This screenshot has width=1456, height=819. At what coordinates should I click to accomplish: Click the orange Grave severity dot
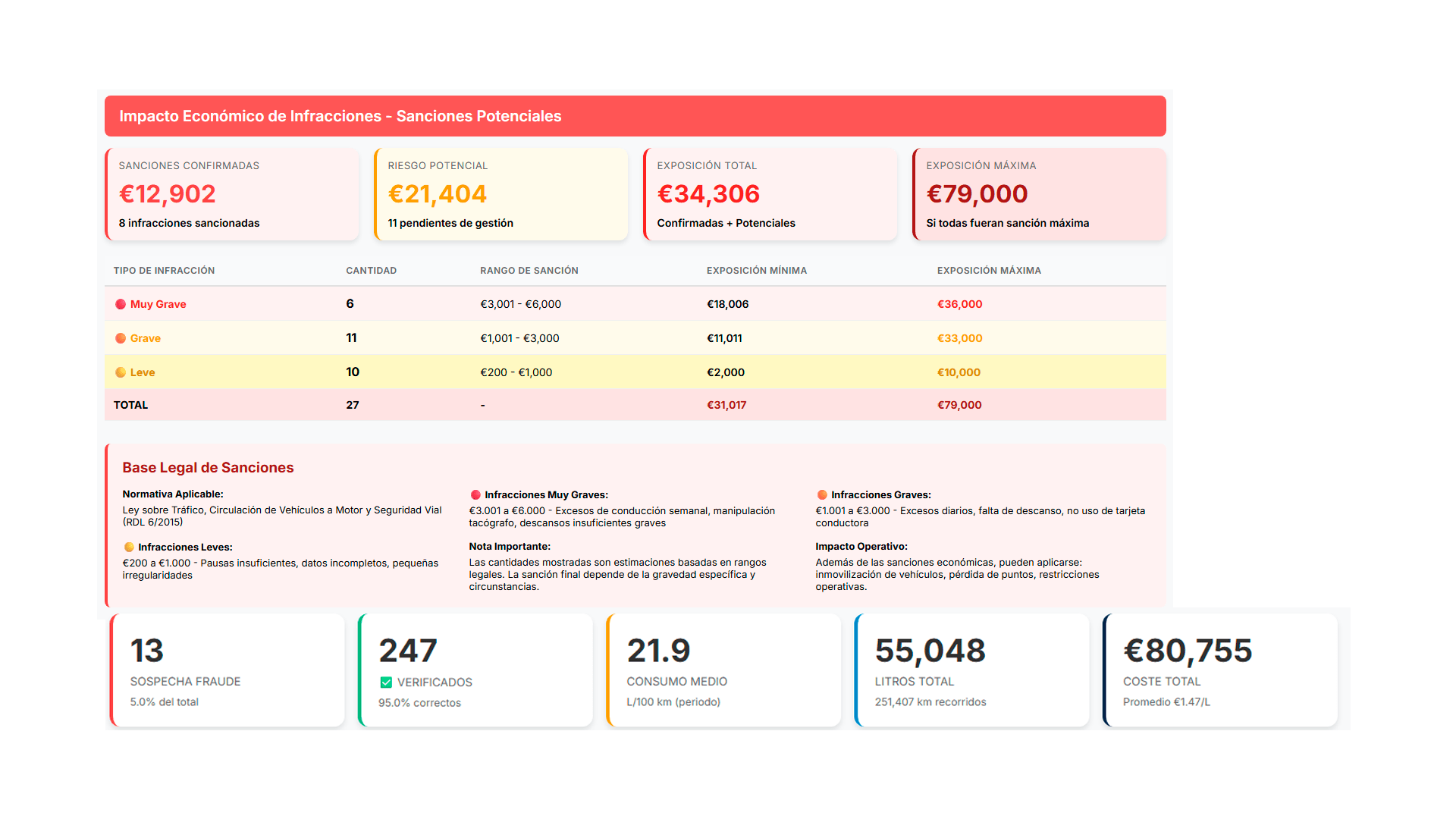pos(121,338)
